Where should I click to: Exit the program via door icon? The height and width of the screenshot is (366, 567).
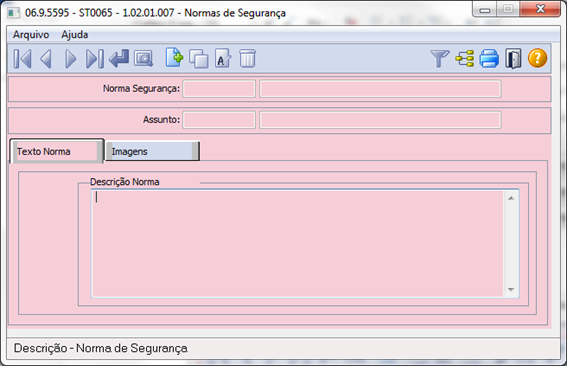click(513, 59)
